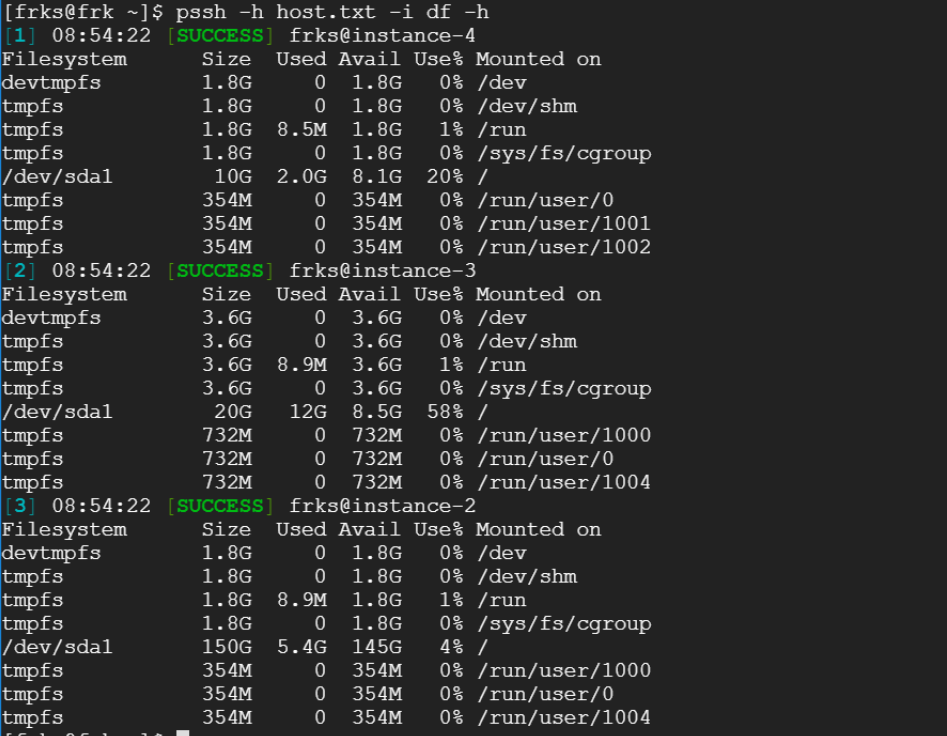Click the "/run/user/1002" mount path

click(x=564, y=248)
